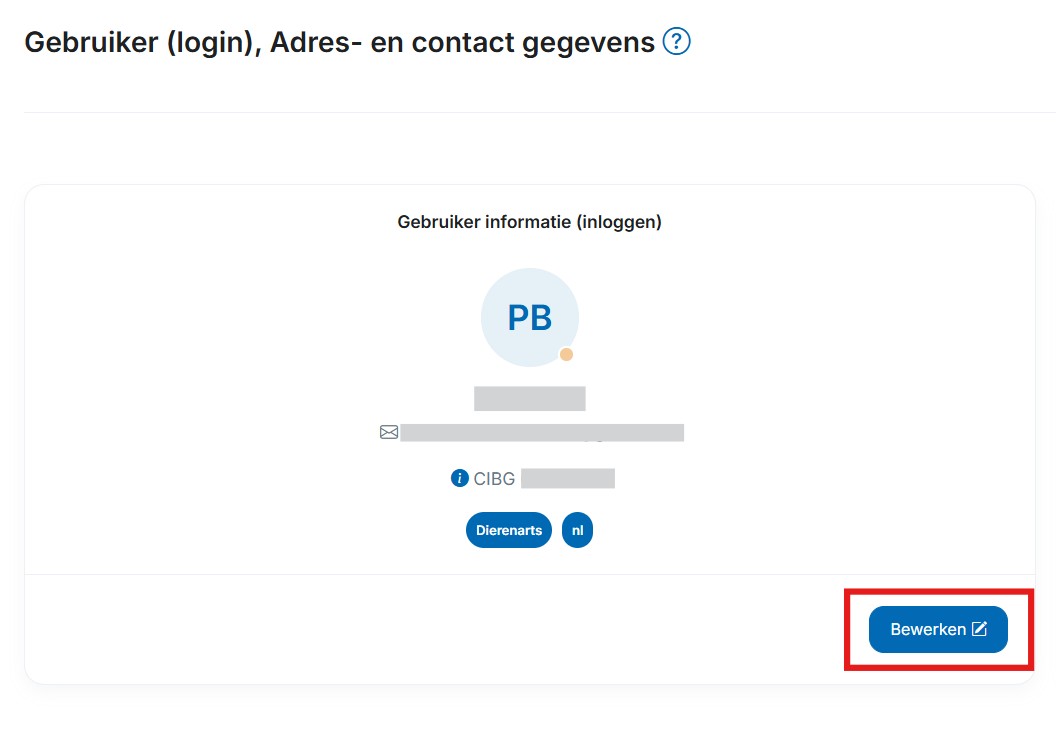Image resolution: width=1056 pixels, height=741 pixels.
Task: Click the divider line under the page heading
Action: pos(528,112)
